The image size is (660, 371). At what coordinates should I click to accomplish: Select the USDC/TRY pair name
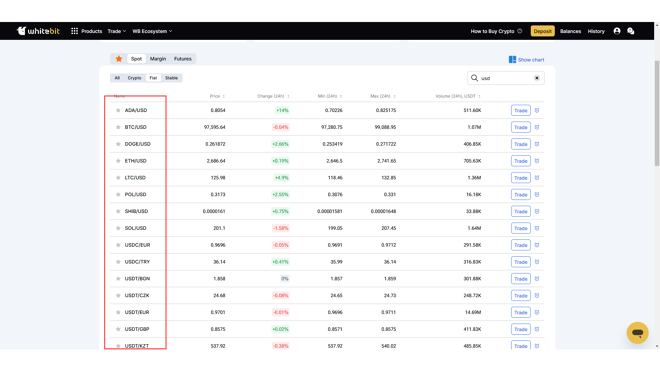[137, 262]
